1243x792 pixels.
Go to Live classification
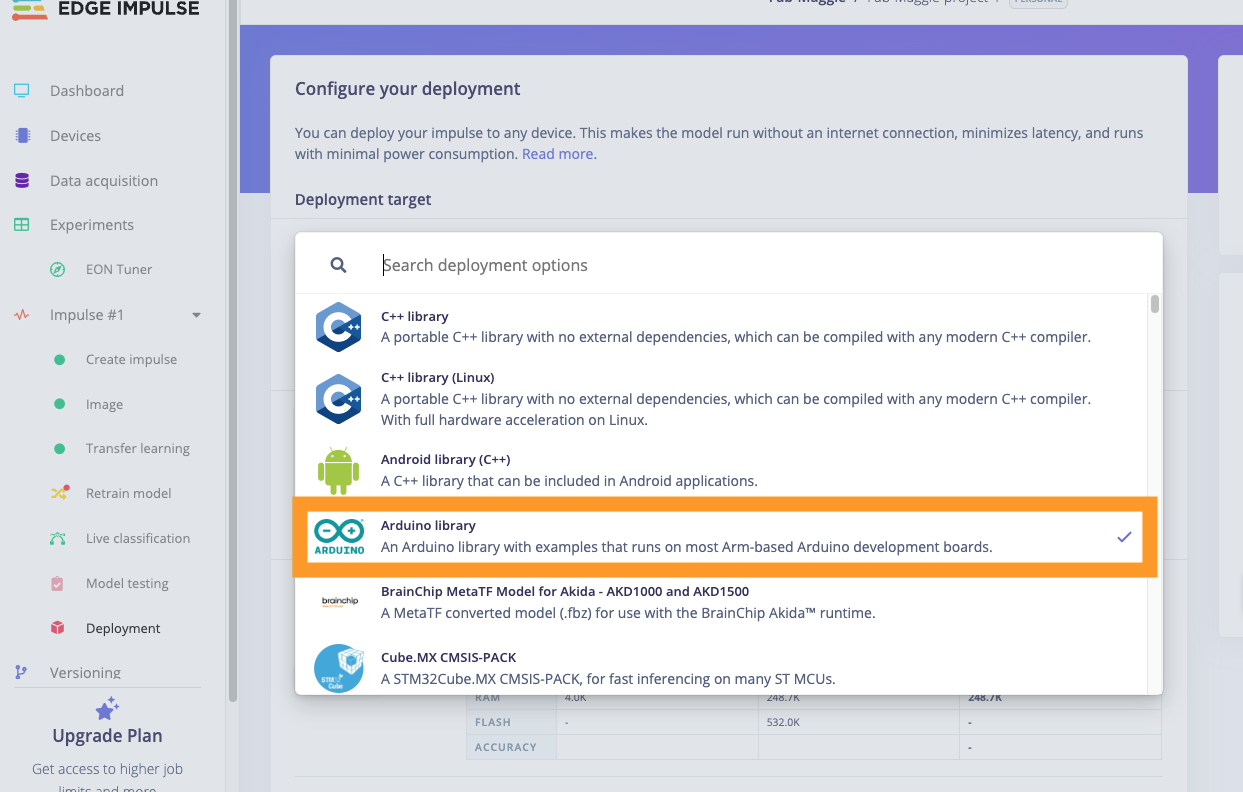point(138,538)
